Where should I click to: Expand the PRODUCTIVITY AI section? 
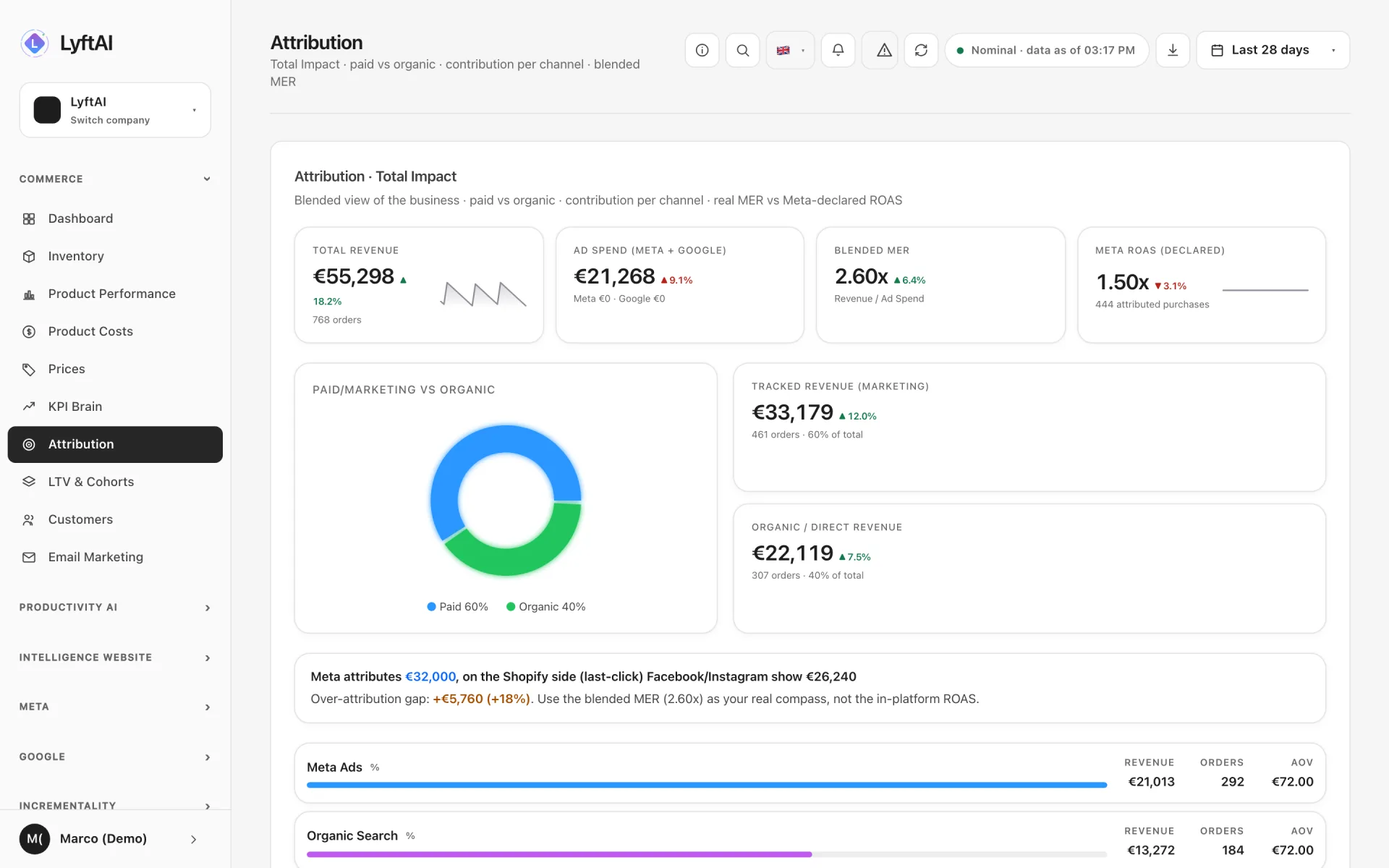[x=115, y=608]
